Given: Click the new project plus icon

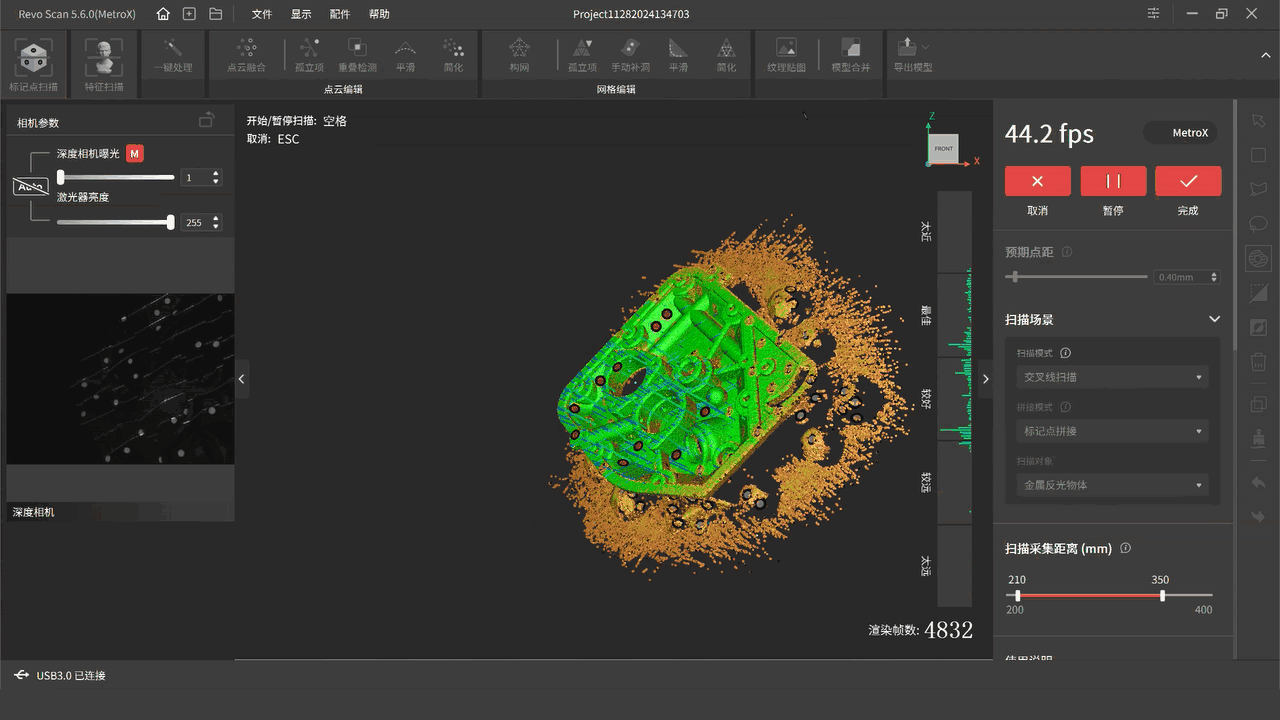Looking at the screenshot, I should pyautogui.click(x=189, y=14).
